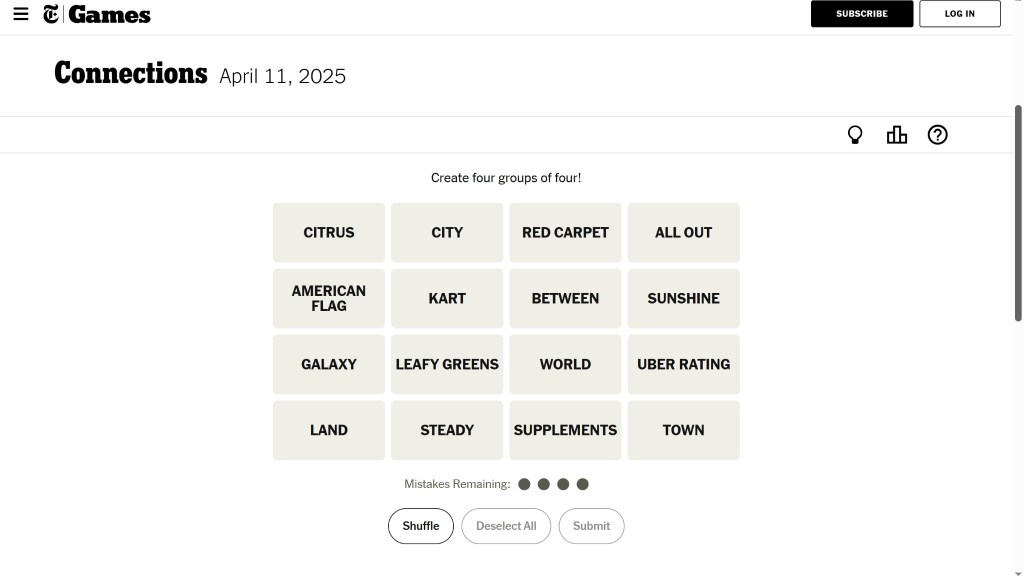1024x576 pixels.
Task: Select the KART tile
Action: [x=447, y=298]
